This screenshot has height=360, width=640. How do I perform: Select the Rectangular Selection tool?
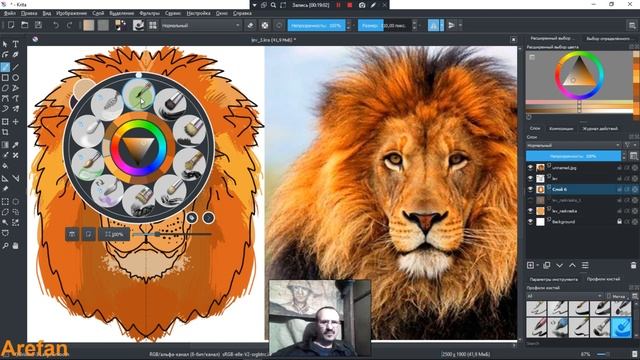pyautogui.click(x=5, y=202)
